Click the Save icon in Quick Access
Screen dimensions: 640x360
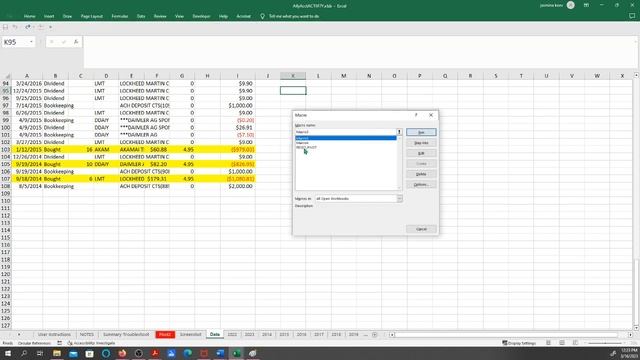coord(5,27)
